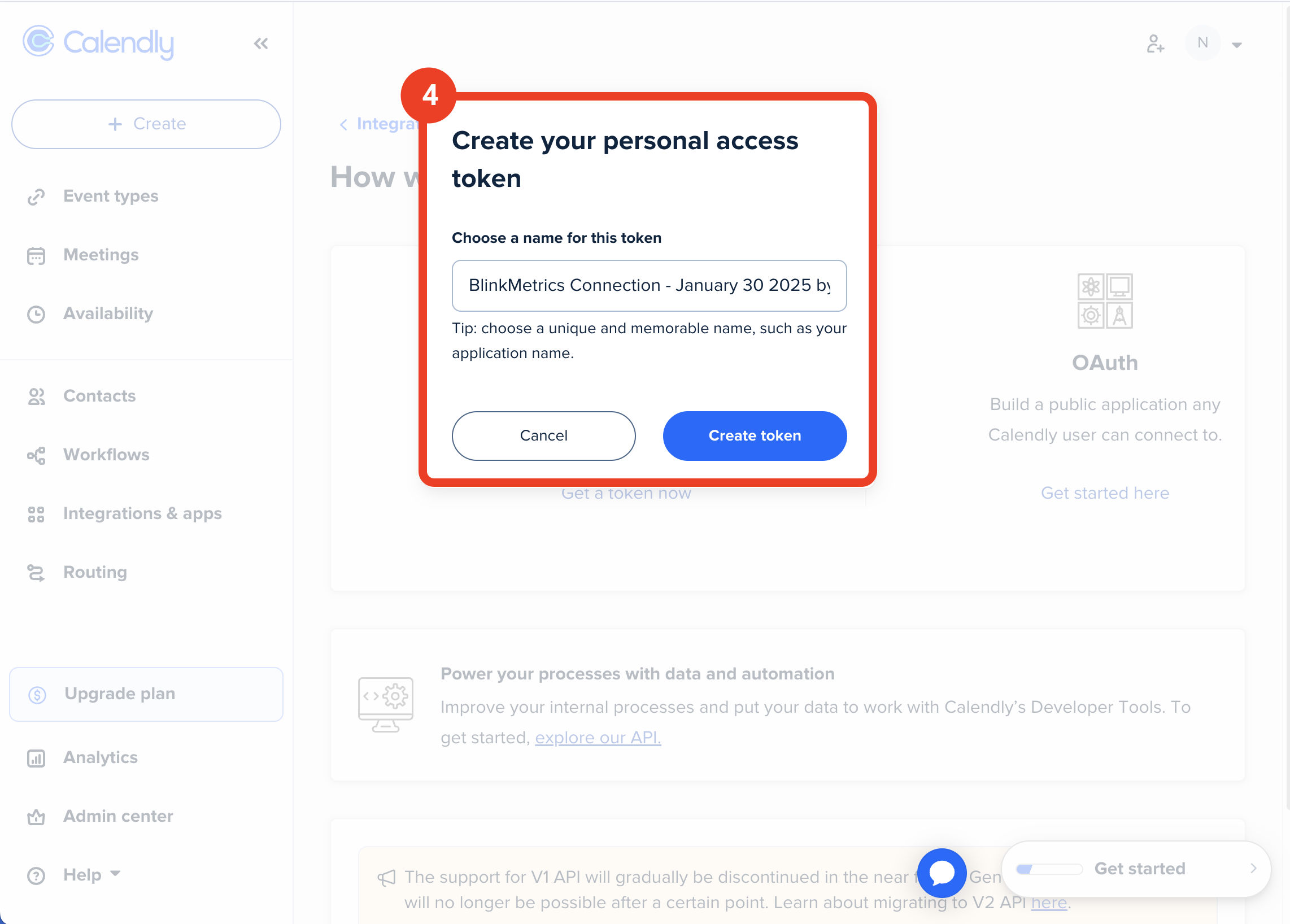
Task: Collapse the sidebar with double-chevron icon
Action: tap(261, 44)
